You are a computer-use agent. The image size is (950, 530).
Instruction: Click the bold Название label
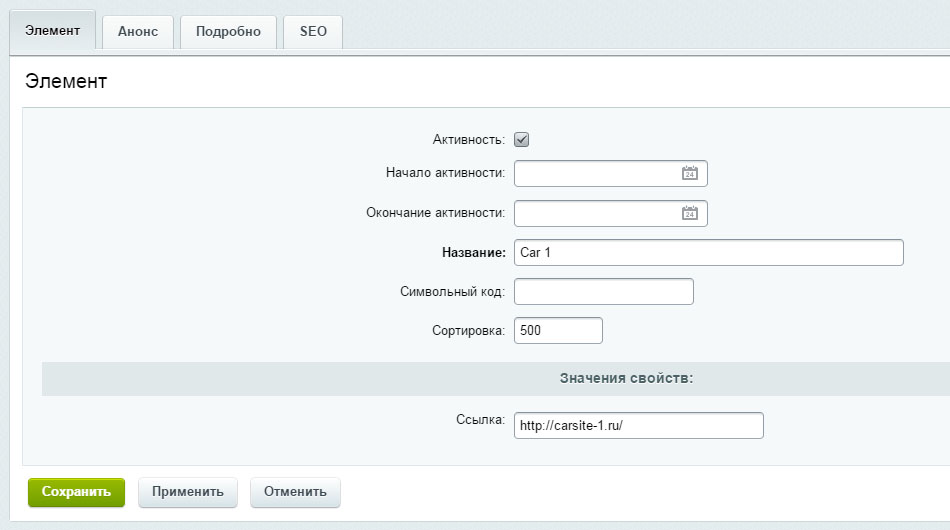point(473,253)
